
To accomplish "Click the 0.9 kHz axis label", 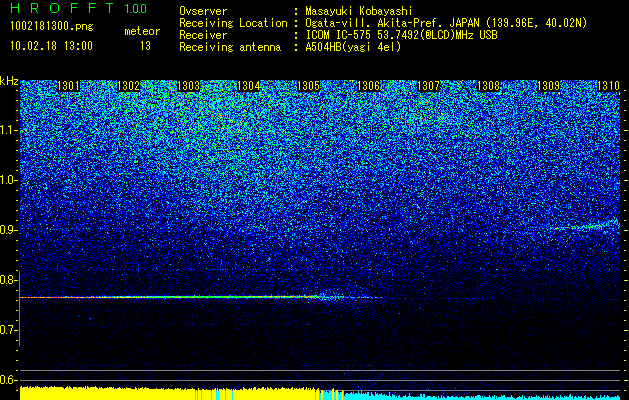I will [8, 230].
